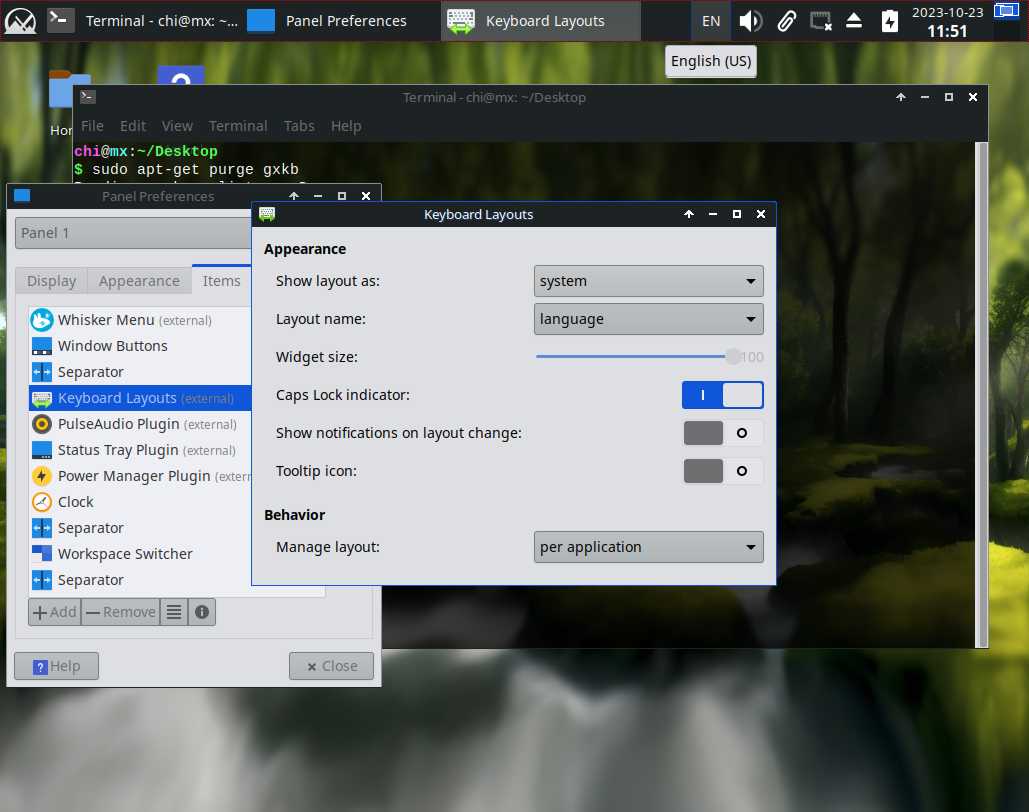Image resolution: width=1029 pixels, height=812 pixels.
Task: Click the workspace switcher icon in top corner
Action: (1006, 11)
